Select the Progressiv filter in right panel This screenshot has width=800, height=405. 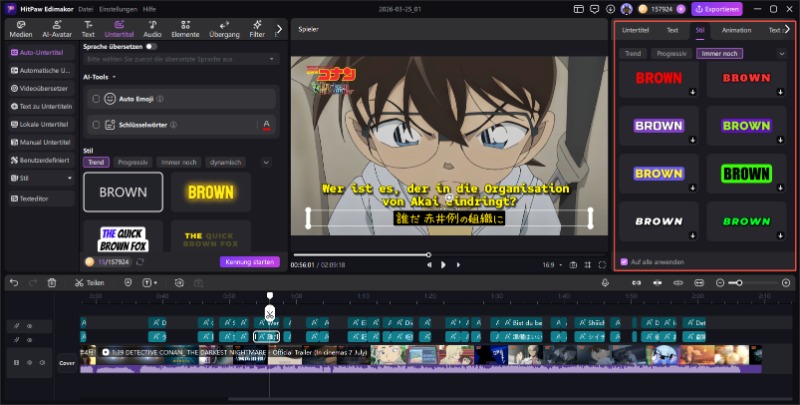671,53
